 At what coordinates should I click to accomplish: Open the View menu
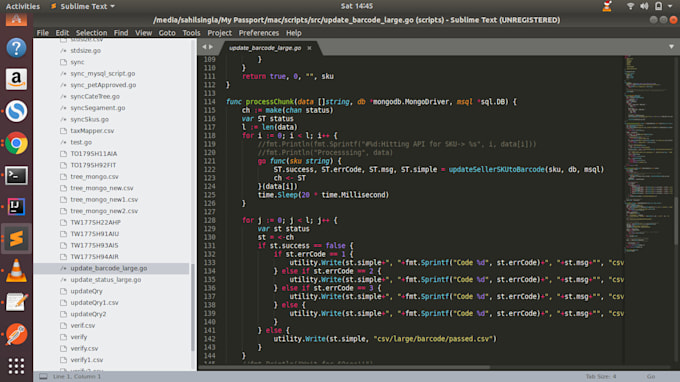pos(143,33)
